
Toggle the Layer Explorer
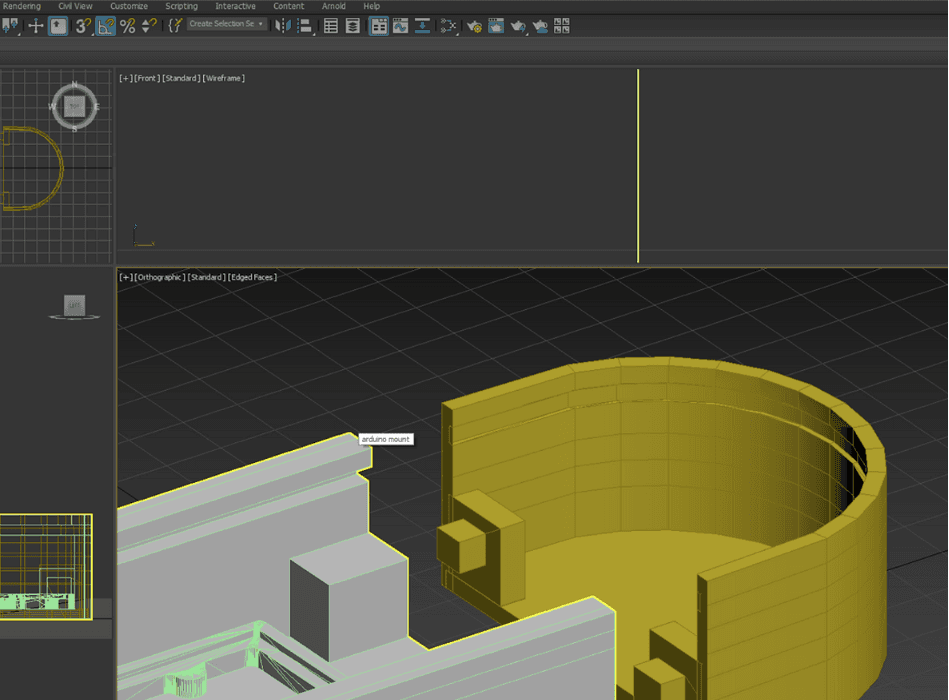[353, 26]
